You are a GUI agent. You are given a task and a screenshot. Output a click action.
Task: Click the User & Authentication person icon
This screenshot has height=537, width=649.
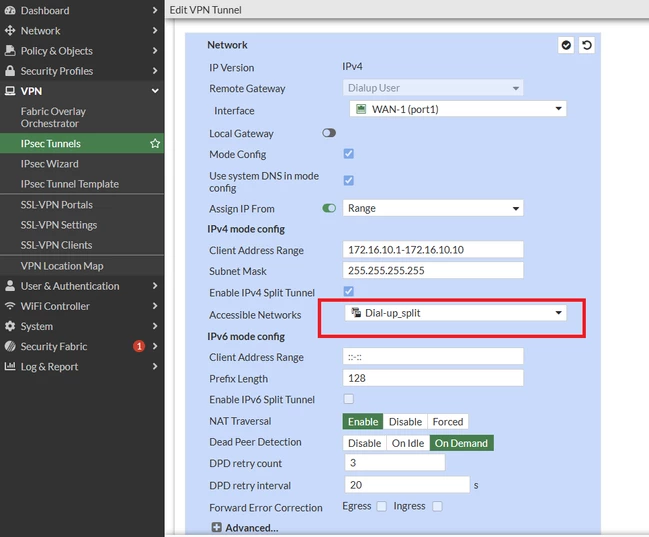pos(10,286)
